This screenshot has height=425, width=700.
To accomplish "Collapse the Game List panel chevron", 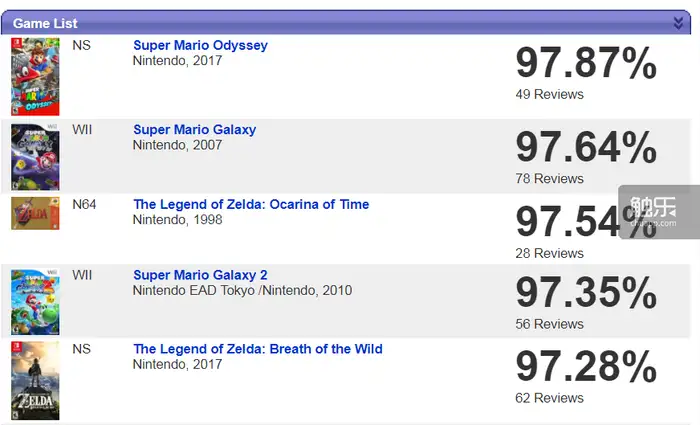I will pyautogui.click(x=678, y=23).
